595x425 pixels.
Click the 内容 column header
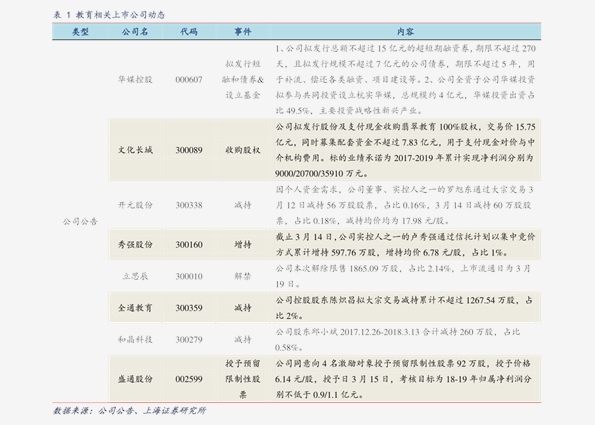point(405,32)
